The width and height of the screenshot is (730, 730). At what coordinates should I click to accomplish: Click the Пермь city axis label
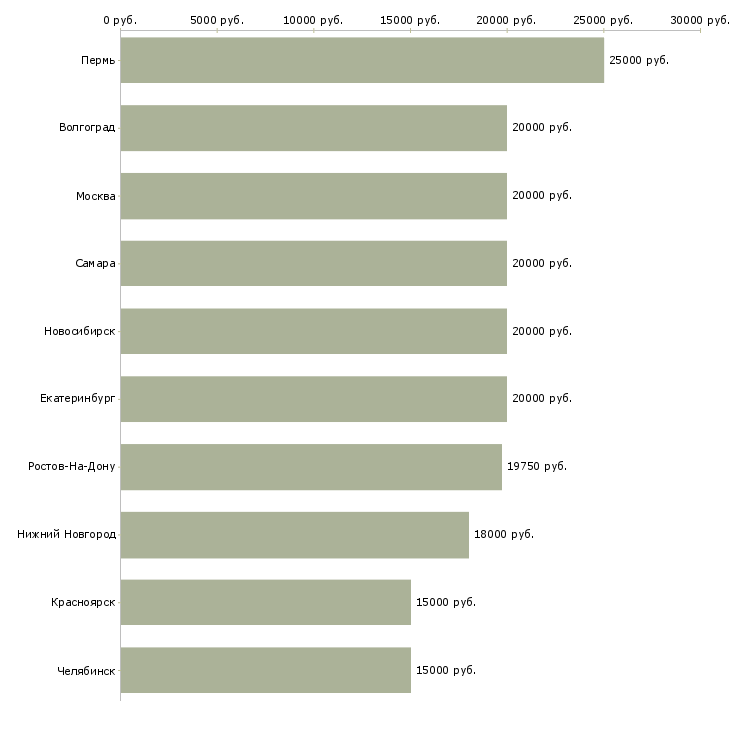pyautogui.click(x=98, y=60)
